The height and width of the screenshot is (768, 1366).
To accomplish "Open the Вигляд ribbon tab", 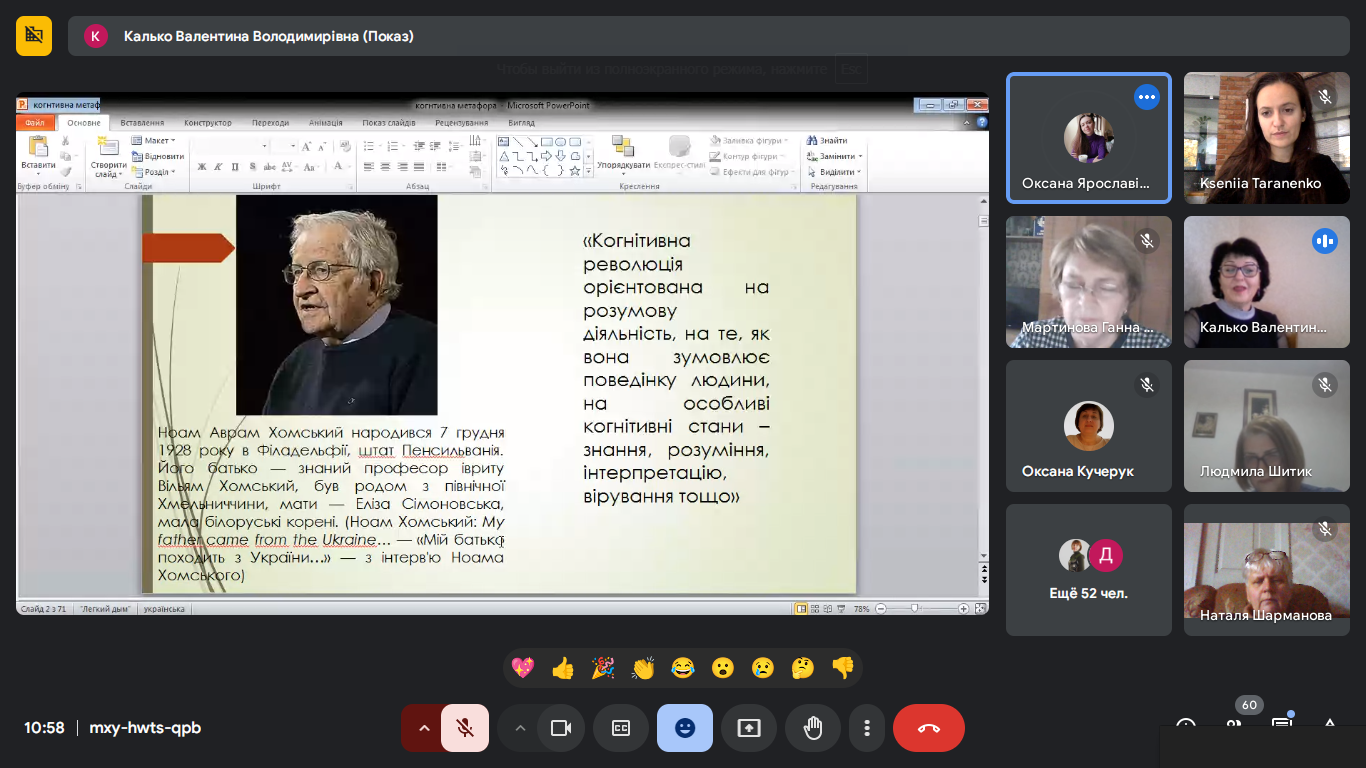I will [521, 123].
